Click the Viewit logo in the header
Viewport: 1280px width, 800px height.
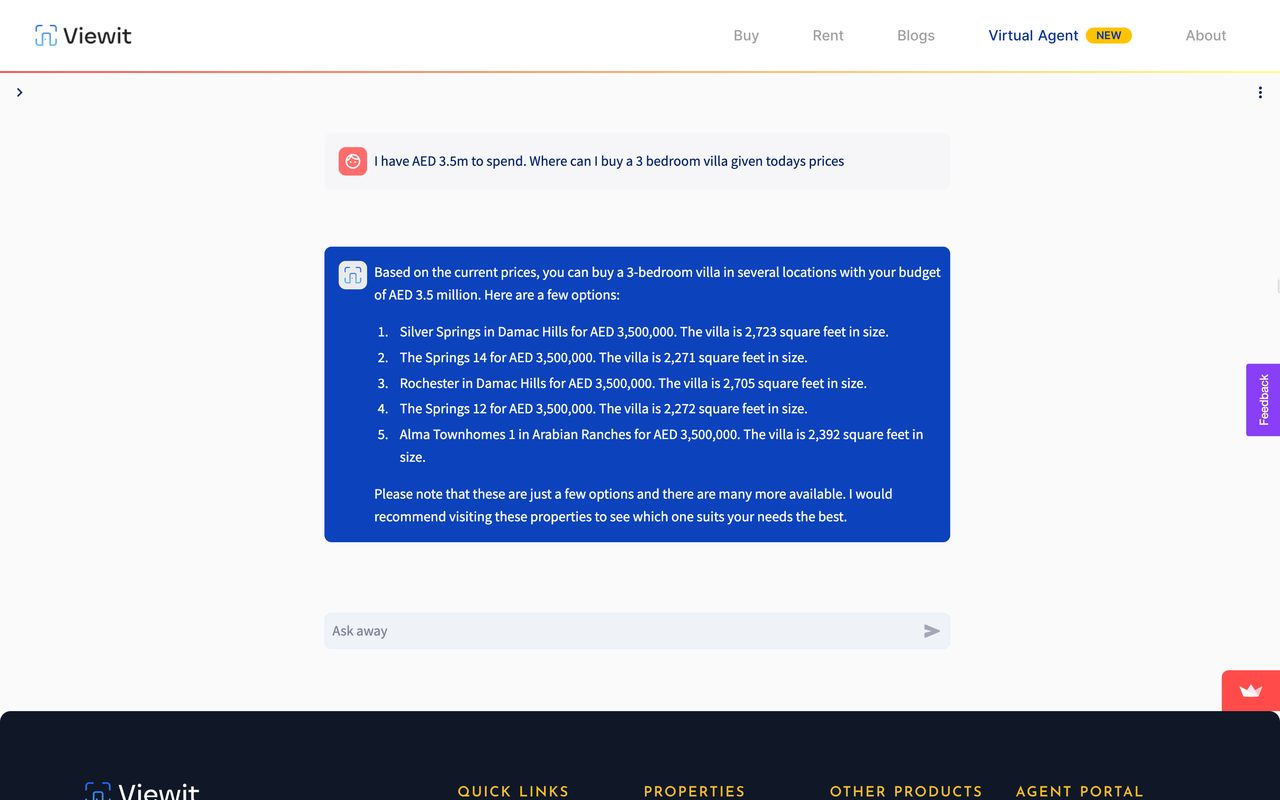[83, 36]
